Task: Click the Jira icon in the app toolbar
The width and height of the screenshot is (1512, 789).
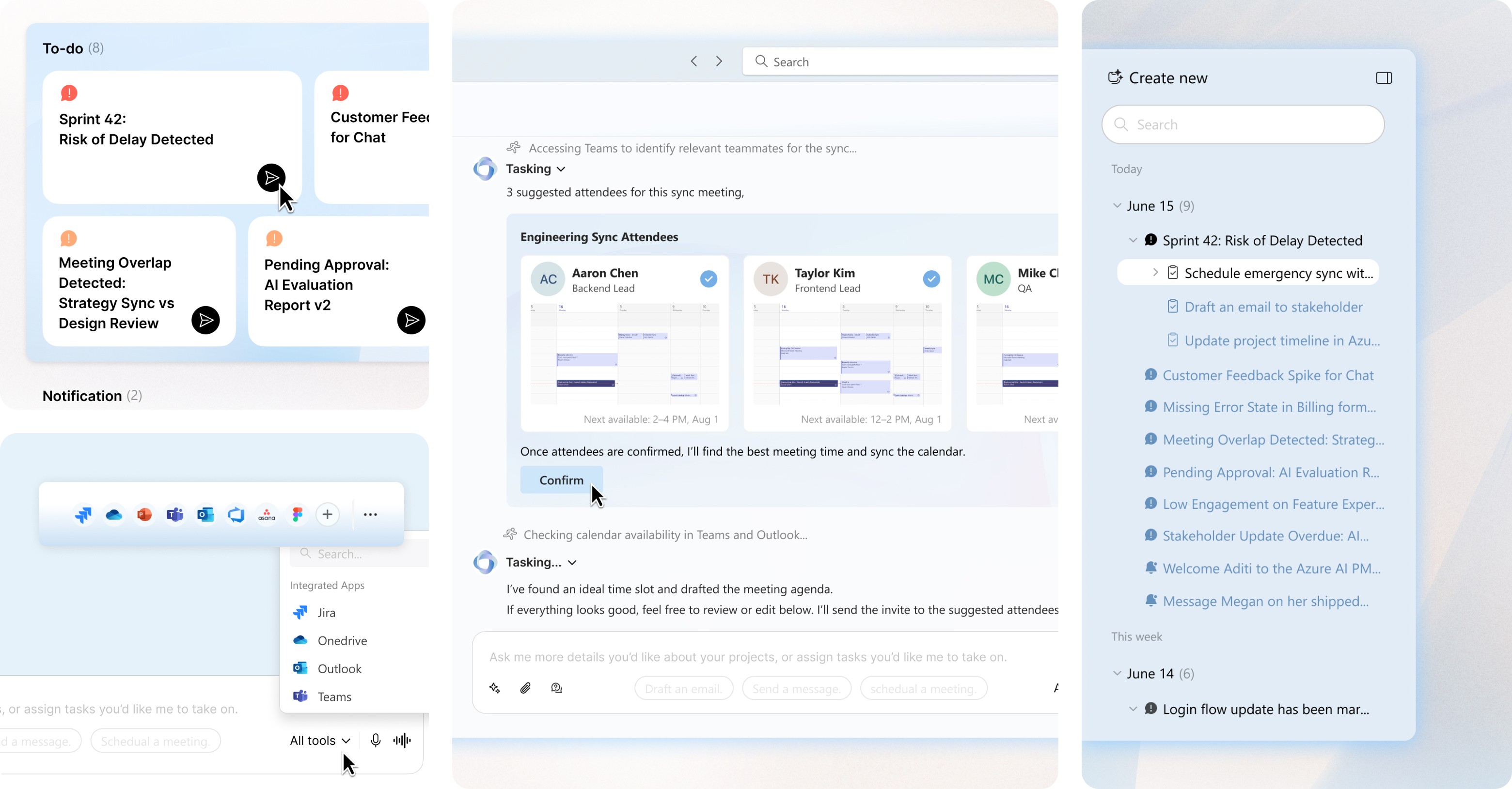Action: 83,514
